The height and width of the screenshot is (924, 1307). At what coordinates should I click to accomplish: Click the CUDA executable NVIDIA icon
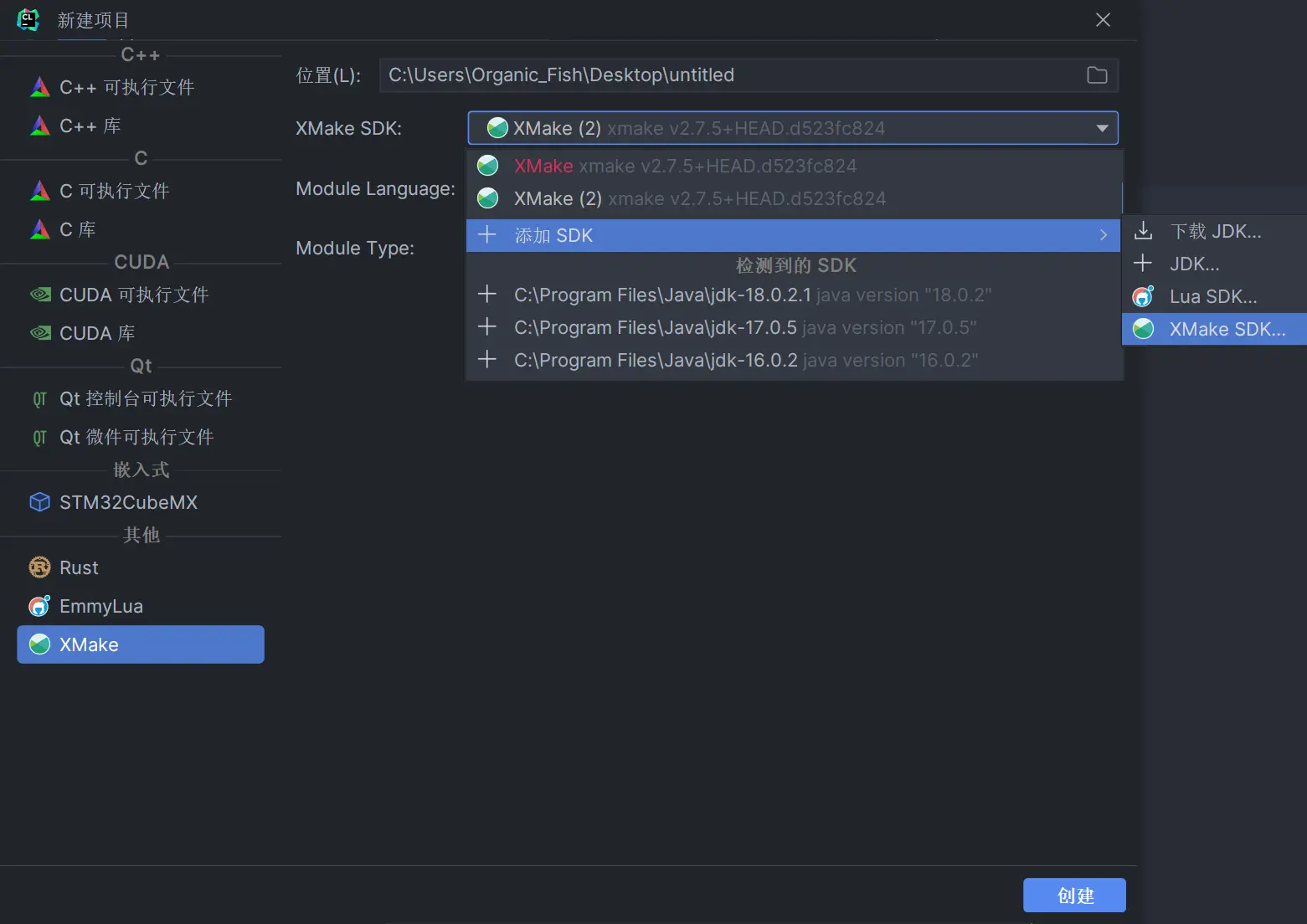[x=40, y=295]
